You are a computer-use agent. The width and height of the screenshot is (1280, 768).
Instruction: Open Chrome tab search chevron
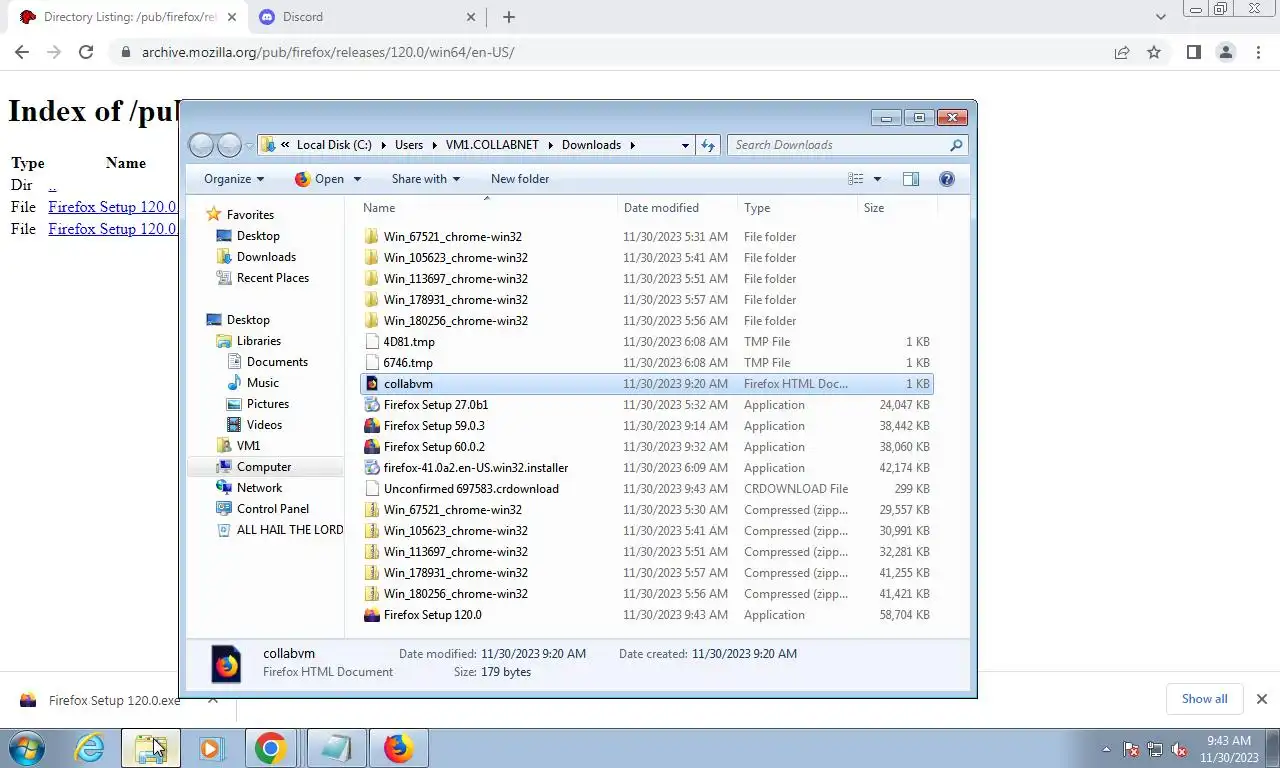pyautogui.click(x=1160, y=17)
